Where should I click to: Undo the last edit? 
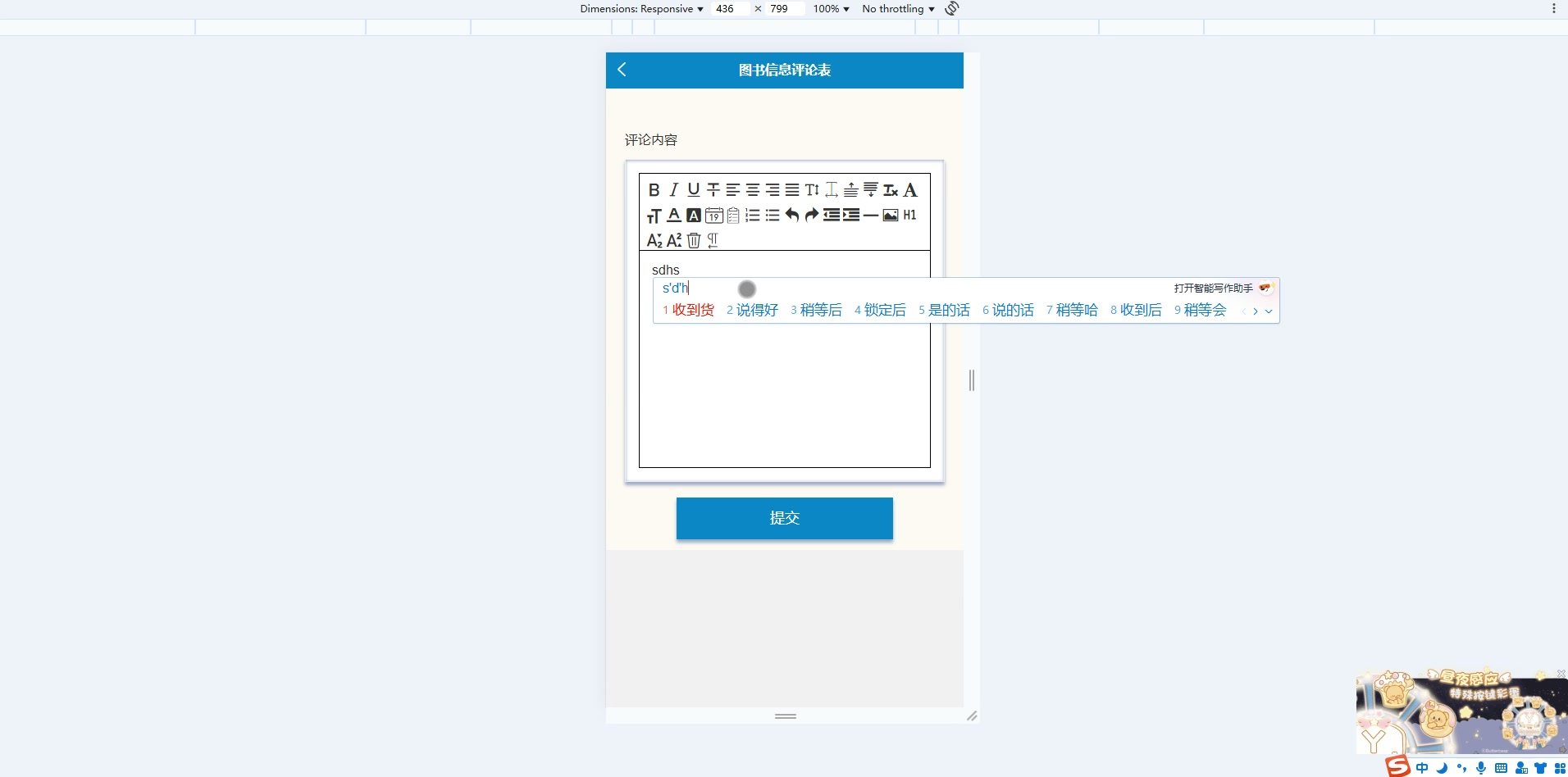791,216
